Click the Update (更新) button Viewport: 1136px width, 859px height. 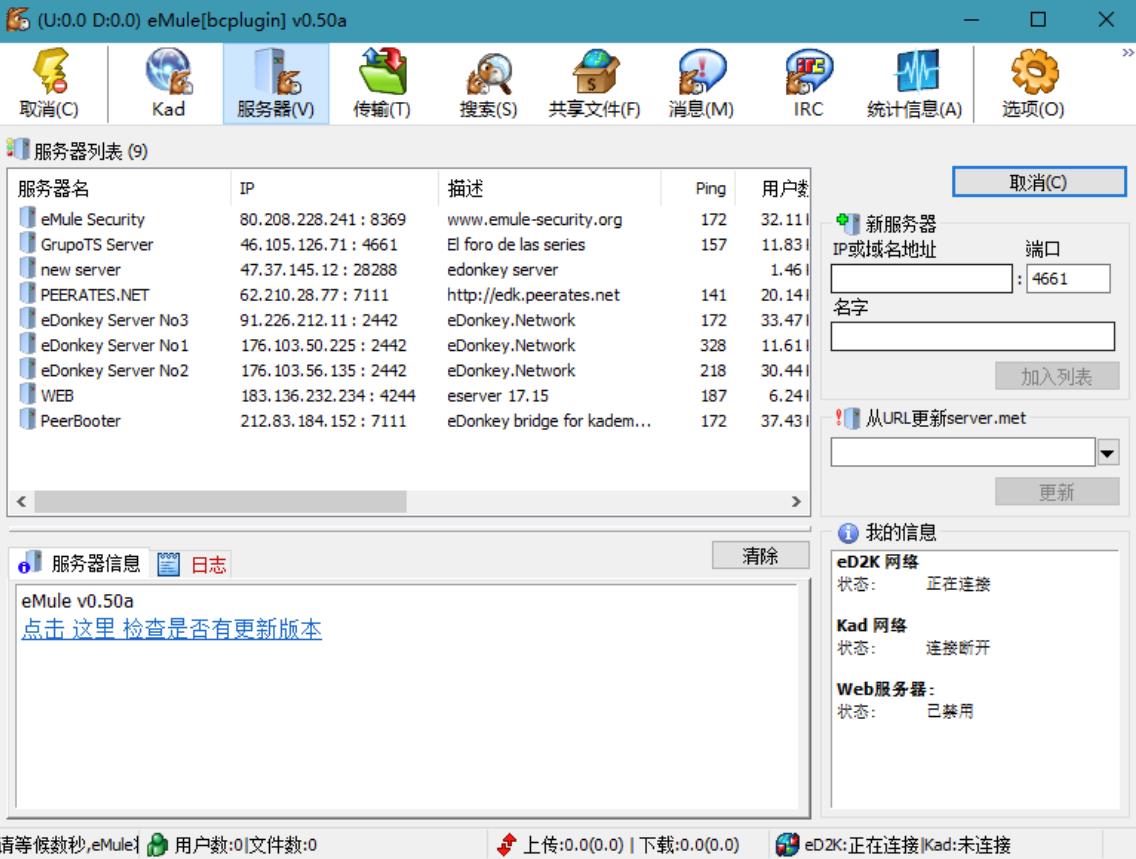click(1056, 493)
